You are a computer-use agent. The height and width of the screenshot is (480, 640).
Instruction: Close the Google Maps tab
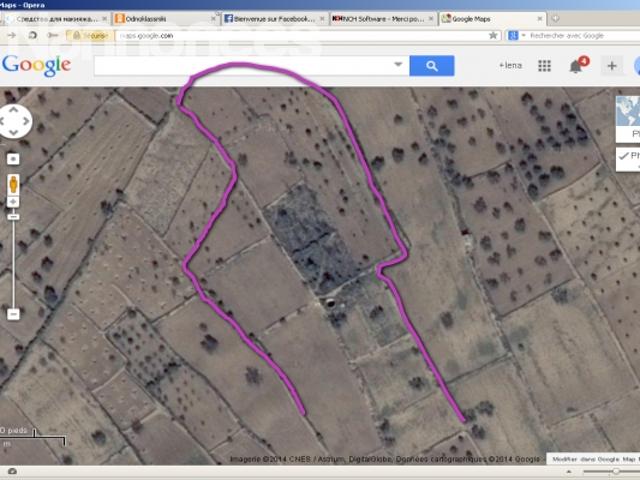tap(540, 19)
